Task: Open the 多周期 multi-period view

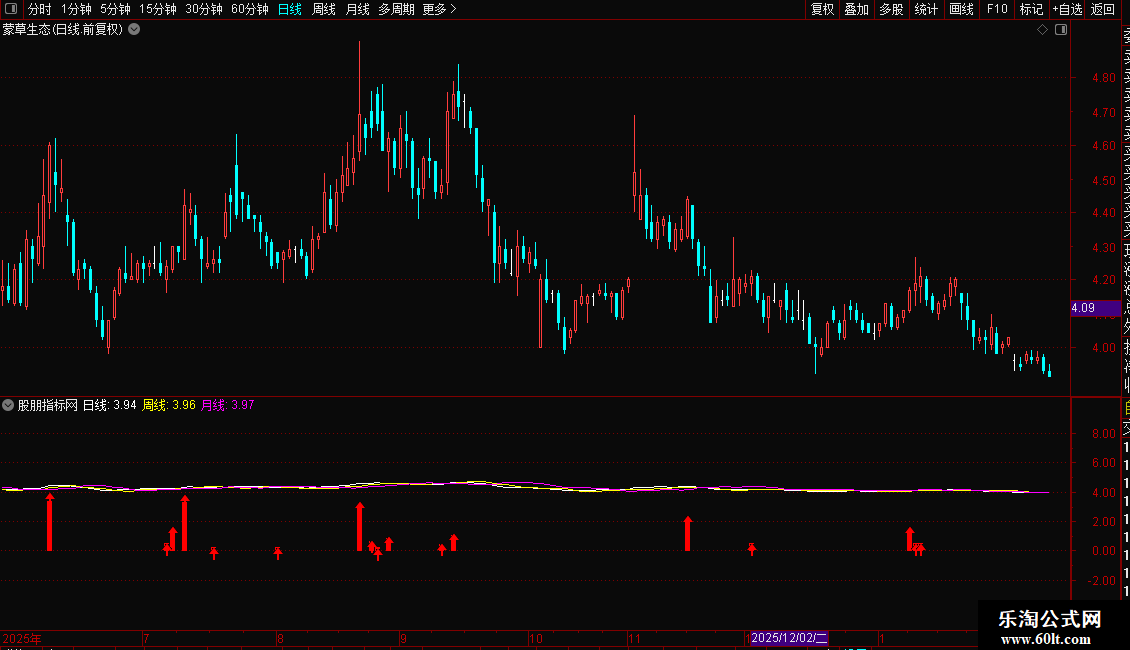Action: click(x=396, y=9)
